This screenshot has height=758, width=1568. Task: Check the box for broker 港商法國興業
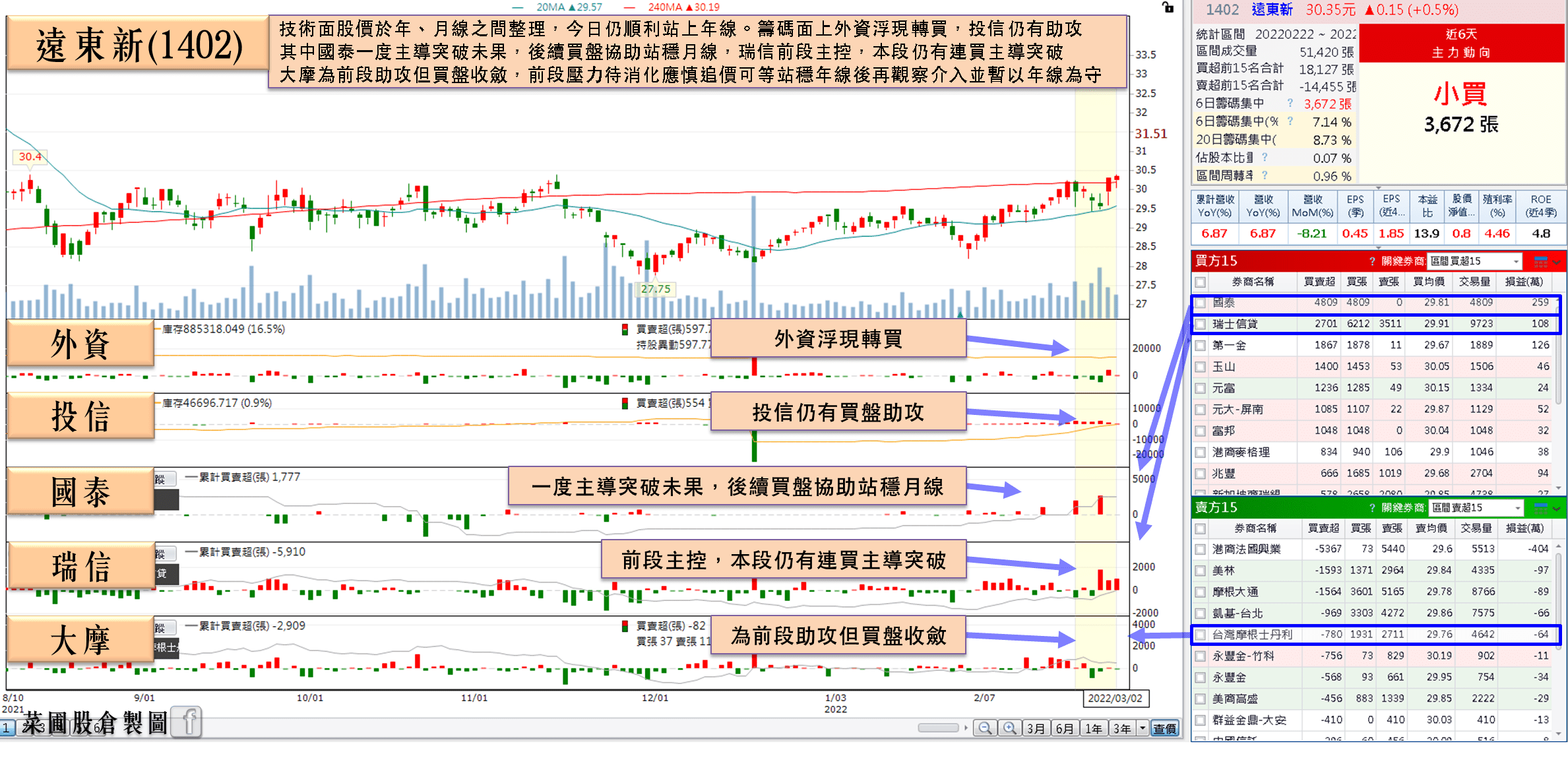[x=1201, y=550]
